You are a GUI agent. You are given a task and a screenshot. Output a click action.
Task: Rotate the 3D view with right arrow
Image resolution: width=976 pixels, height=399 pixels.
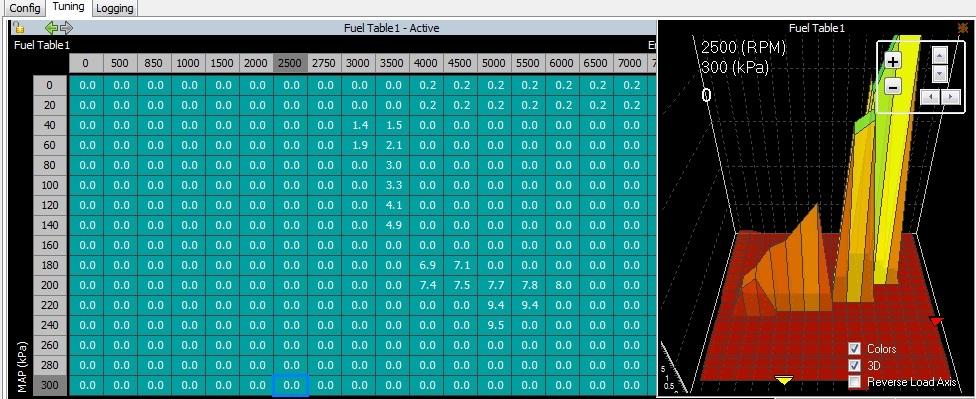coord(950,96)
